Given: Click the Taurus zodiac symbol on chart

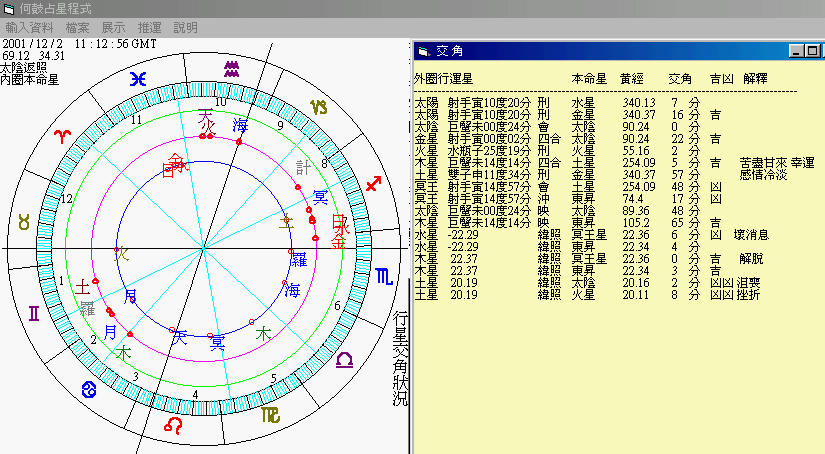Looking at the screenshot, I should (24, 223).
